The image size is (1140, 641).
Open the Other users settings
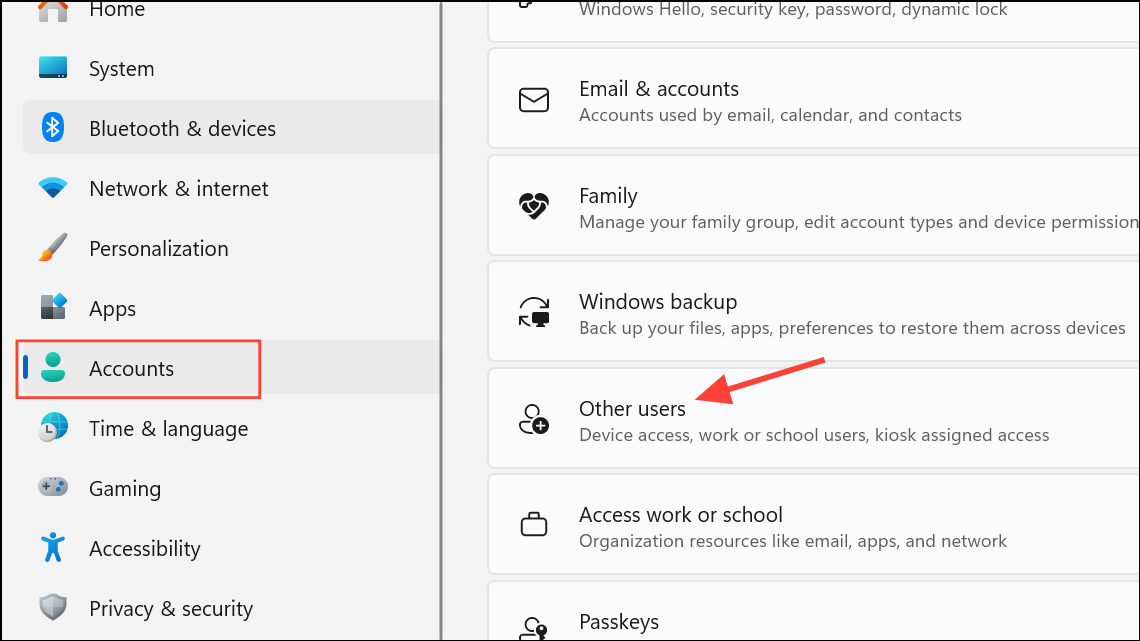[x=632, y=409]
